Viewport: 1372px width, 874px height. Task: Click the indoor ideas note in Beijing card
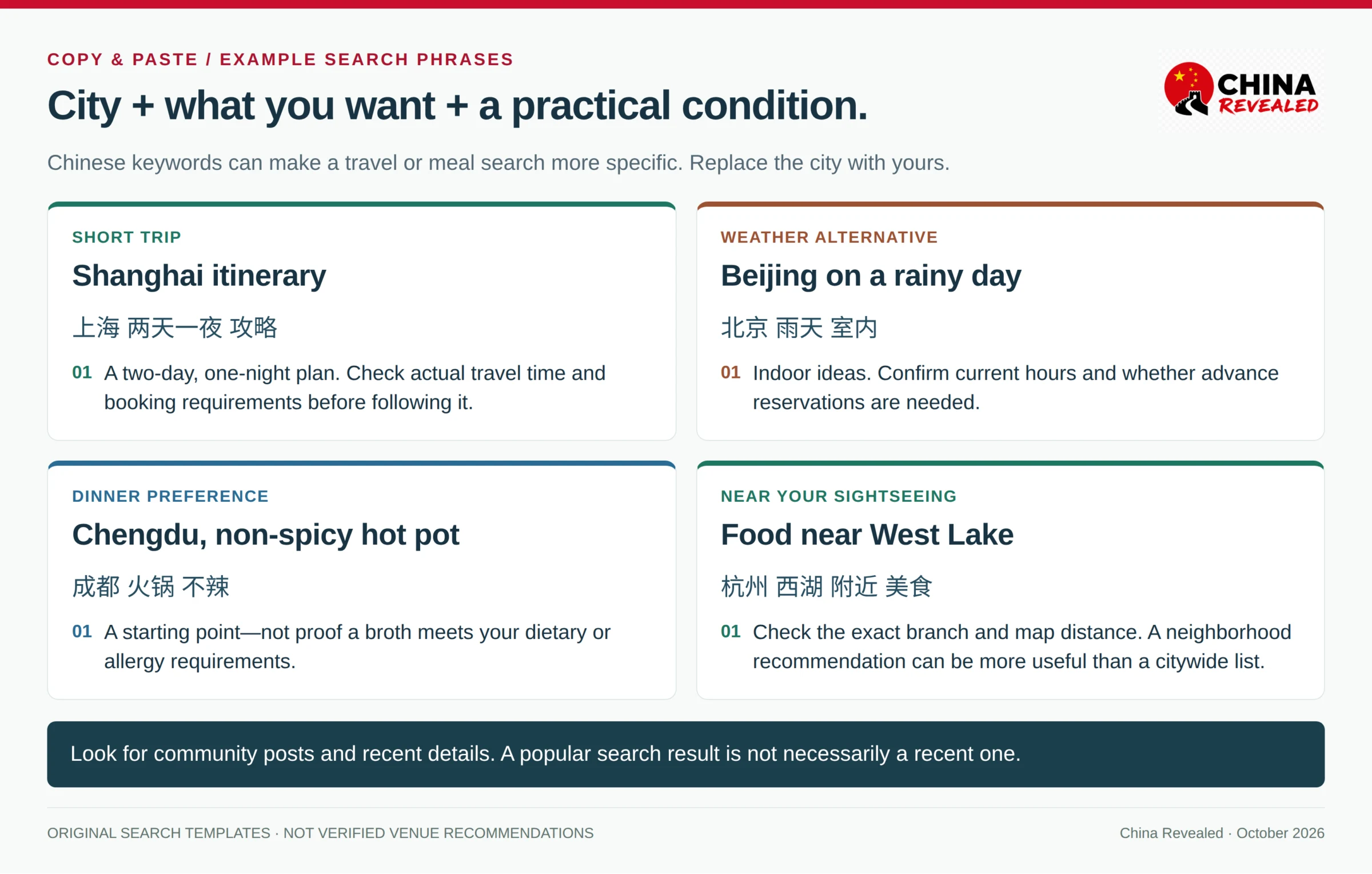click(1015, 388)
